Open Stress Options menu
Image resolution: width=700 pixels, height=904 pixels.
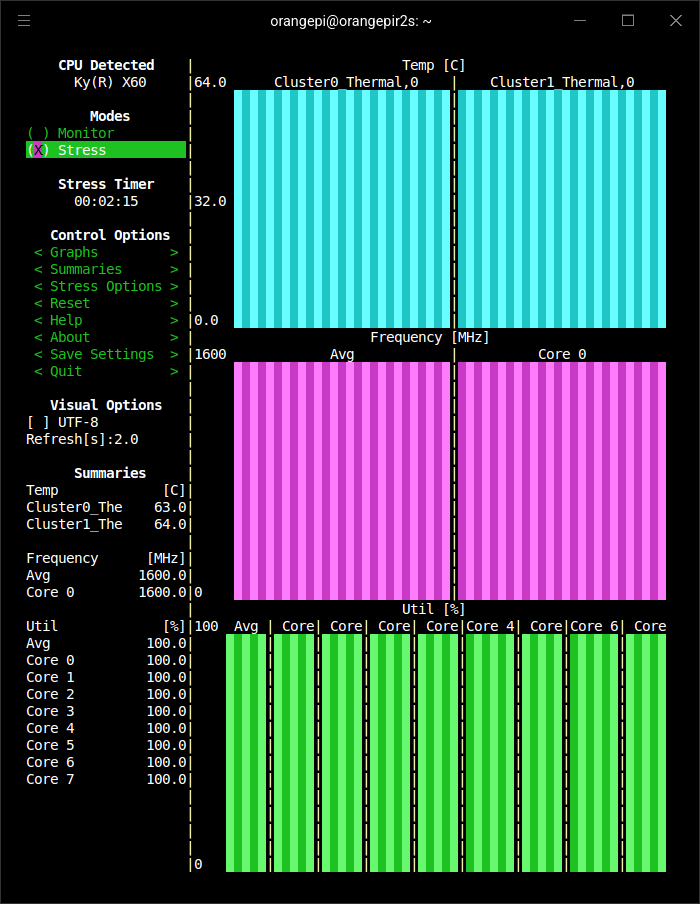[x=106, y=287]
